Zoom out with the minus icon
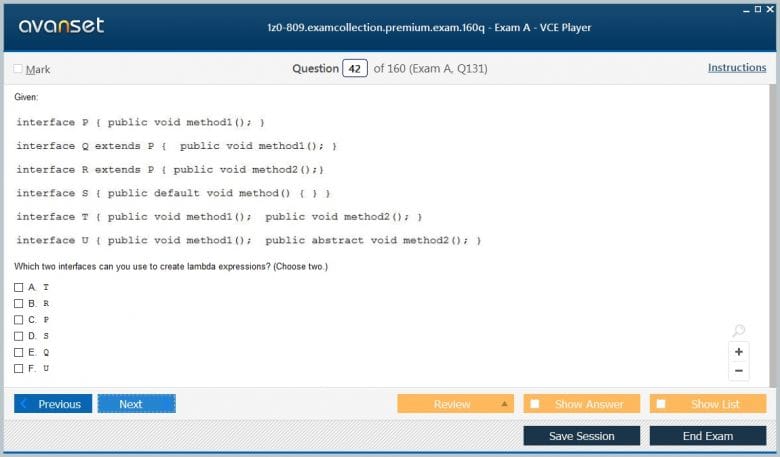The width and height of the screenshot is (780, 457). pyautogui.click(x=738, y=370)
